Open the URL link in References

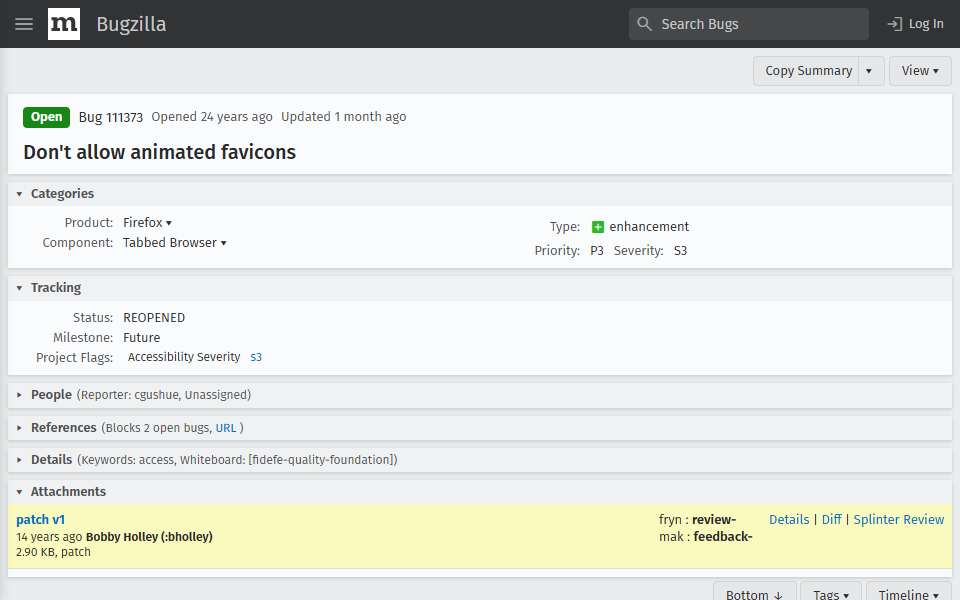tap(225, 428)
